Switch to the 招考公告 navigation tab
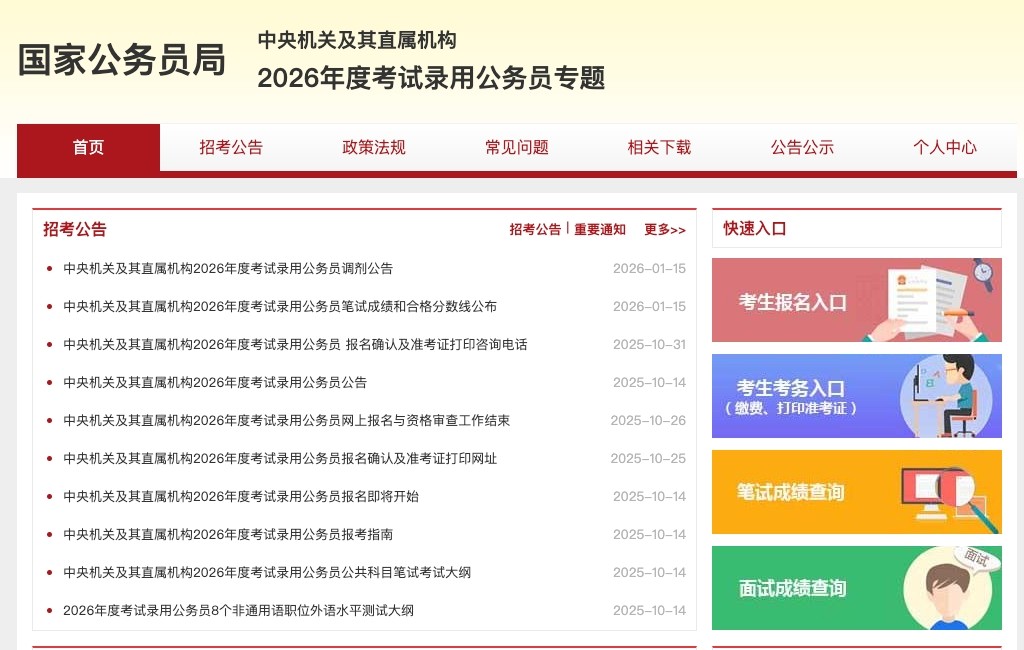 231,147
